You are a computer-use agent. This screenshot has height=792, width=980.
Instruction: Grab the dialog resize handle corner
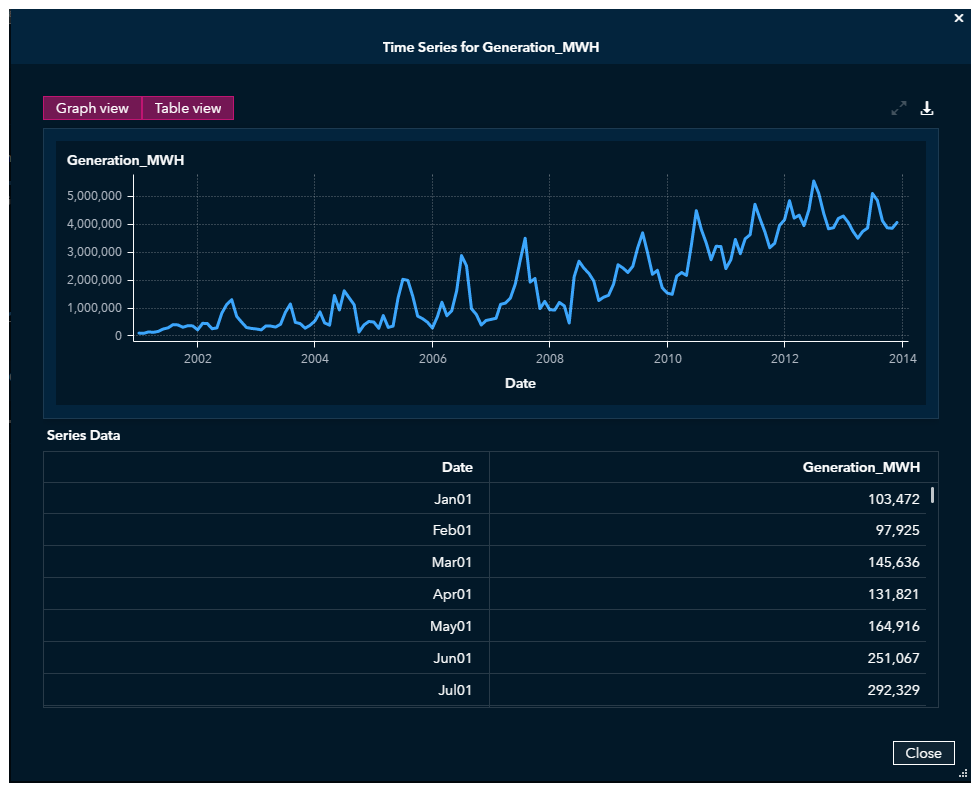(x=963, y=773)
